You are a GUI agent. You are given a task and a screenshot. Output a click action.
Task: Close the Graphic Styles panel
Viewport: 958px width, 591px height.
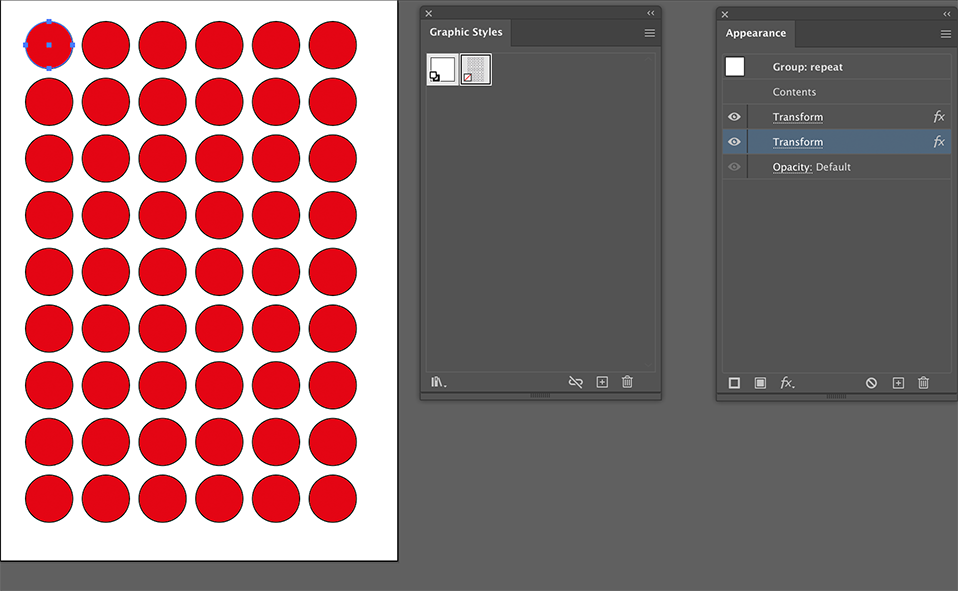pos(429,13)
